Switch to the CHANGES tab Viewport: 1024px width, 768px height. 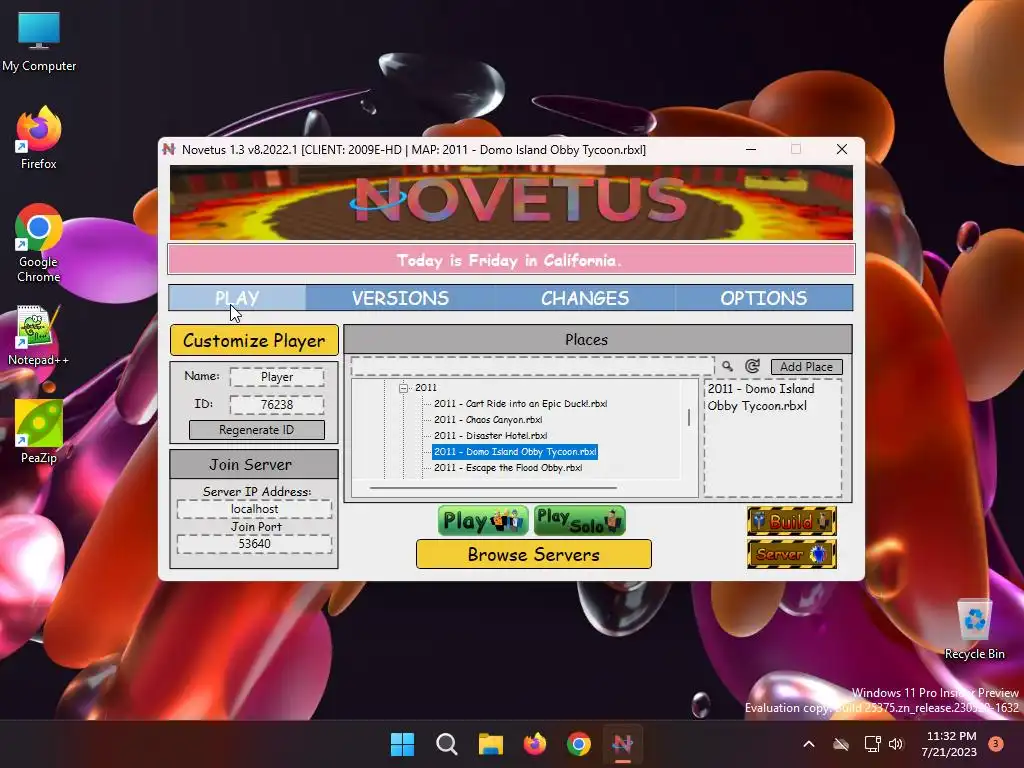tap(585, 298)
